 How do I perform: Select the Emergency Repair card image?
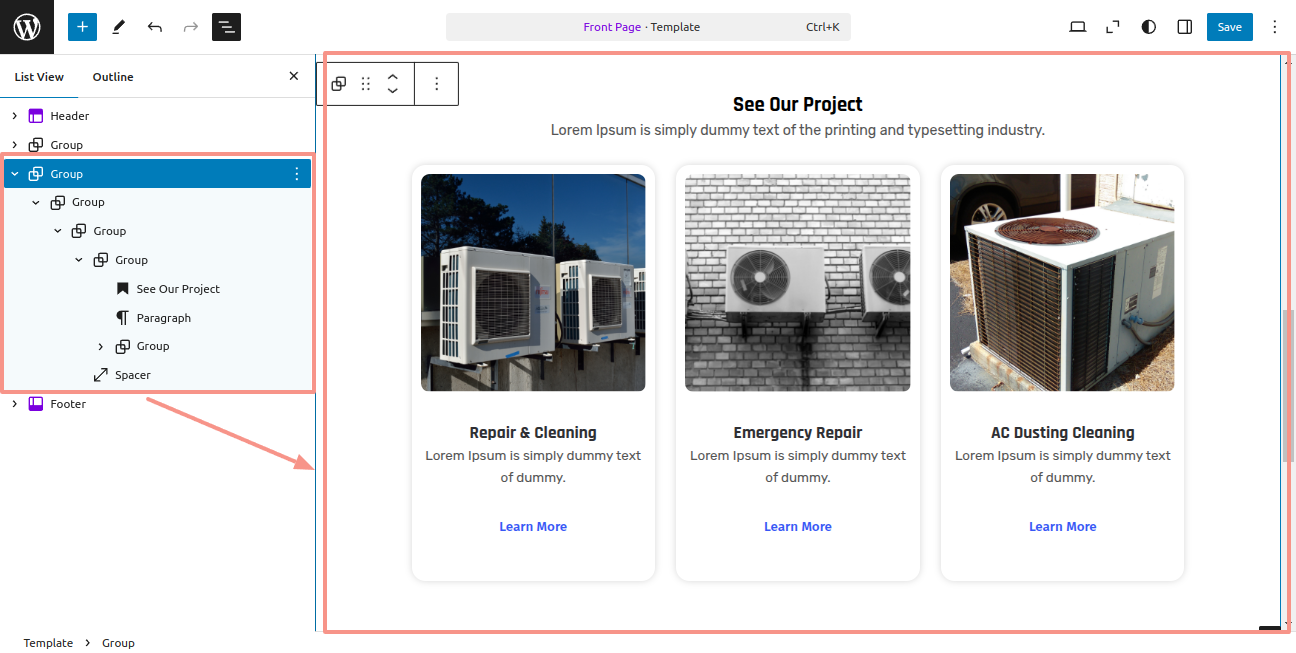click(798, 283)
